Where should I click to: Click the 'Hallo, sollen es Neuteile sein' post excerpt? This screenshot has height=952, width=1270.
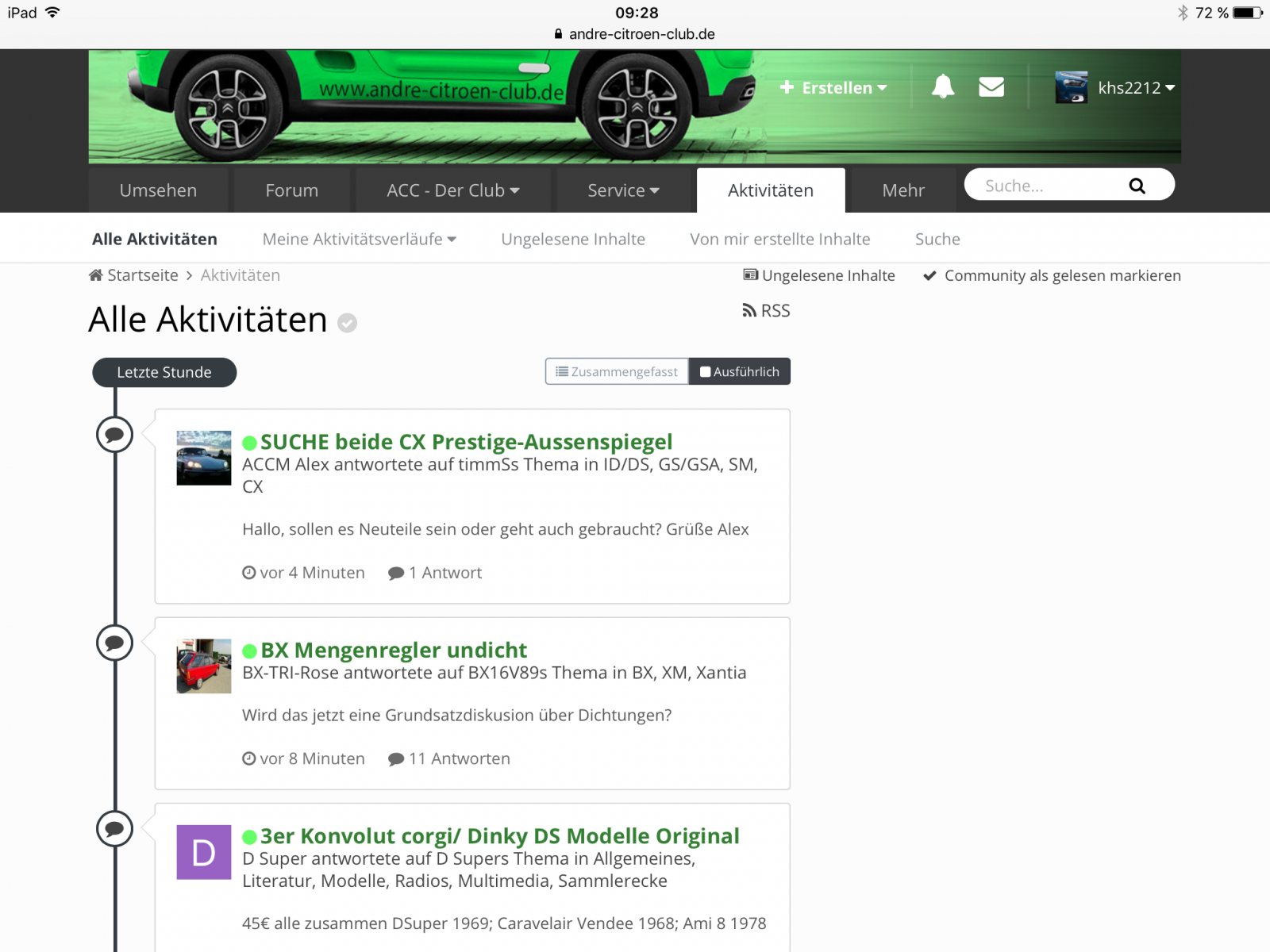pyautogui.click(x=495, y=529)
